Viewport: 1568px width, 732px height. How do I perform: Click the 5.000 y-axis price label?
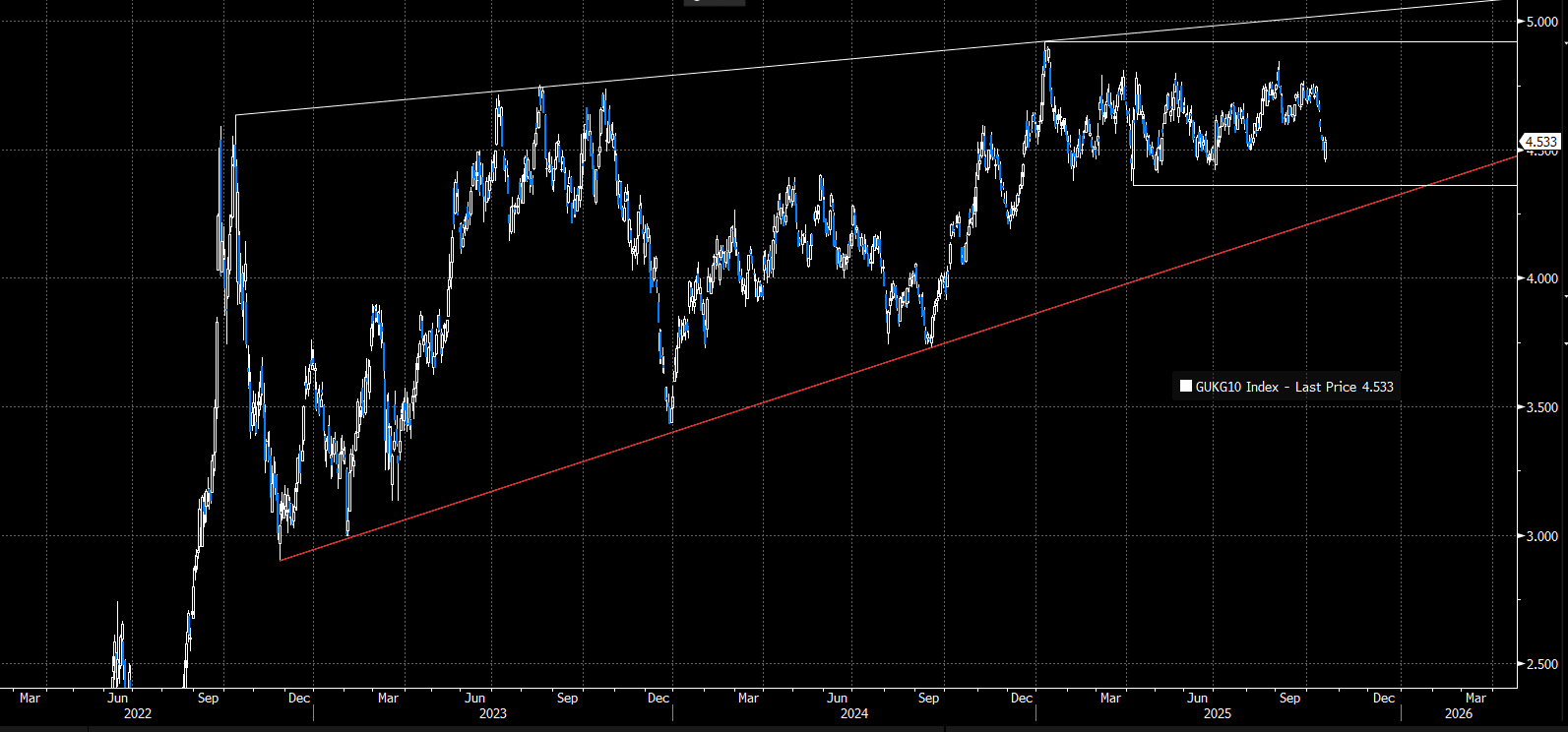[1541, 21]
